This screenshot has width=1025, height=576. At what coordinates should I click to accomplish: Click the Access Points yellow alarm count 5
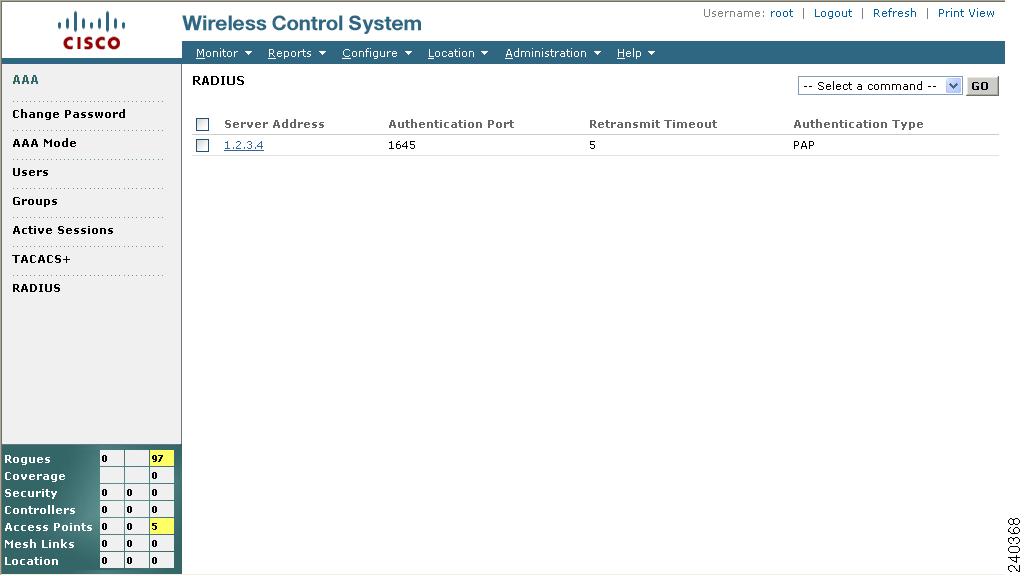click(x=161, y=526)
